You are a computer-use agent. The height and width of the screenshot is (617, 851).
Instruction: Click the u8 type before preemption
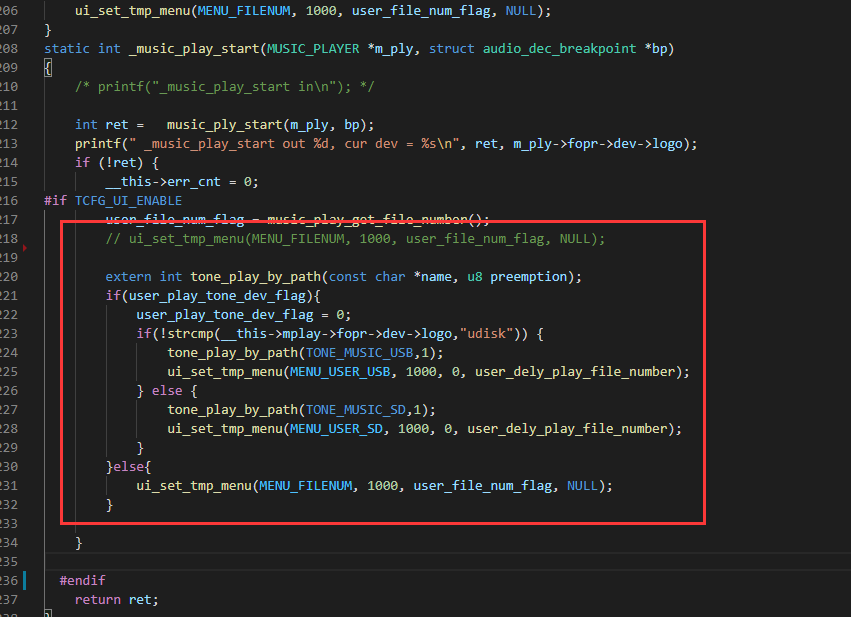pos(474,277)
